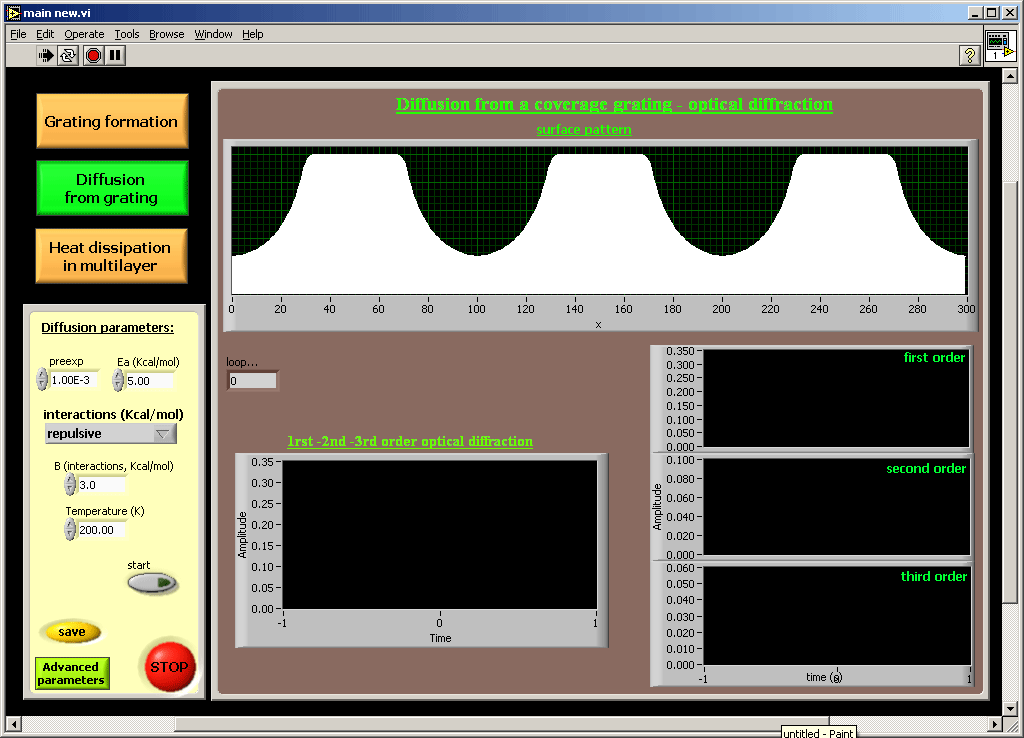
Task: Open the context help question mark
Action: 969,56
